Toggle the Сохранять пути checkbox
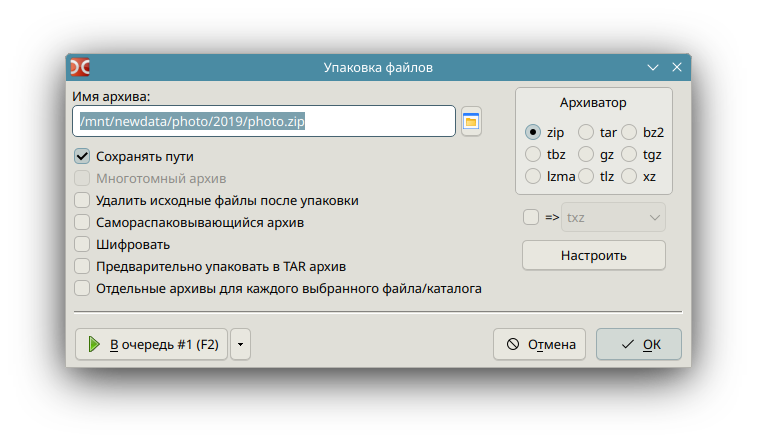The width and height of the screenshot is (757, 445). pos(82,156)
